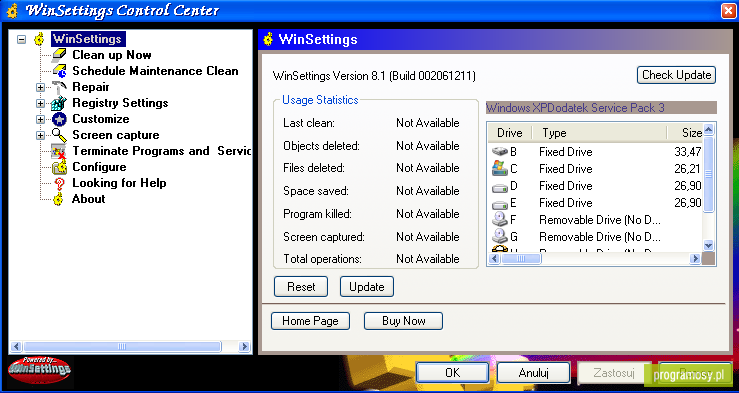The image size is (739, 393).
Task: Click drive list scroll right arrow
Action: click(x=695, y=259)
